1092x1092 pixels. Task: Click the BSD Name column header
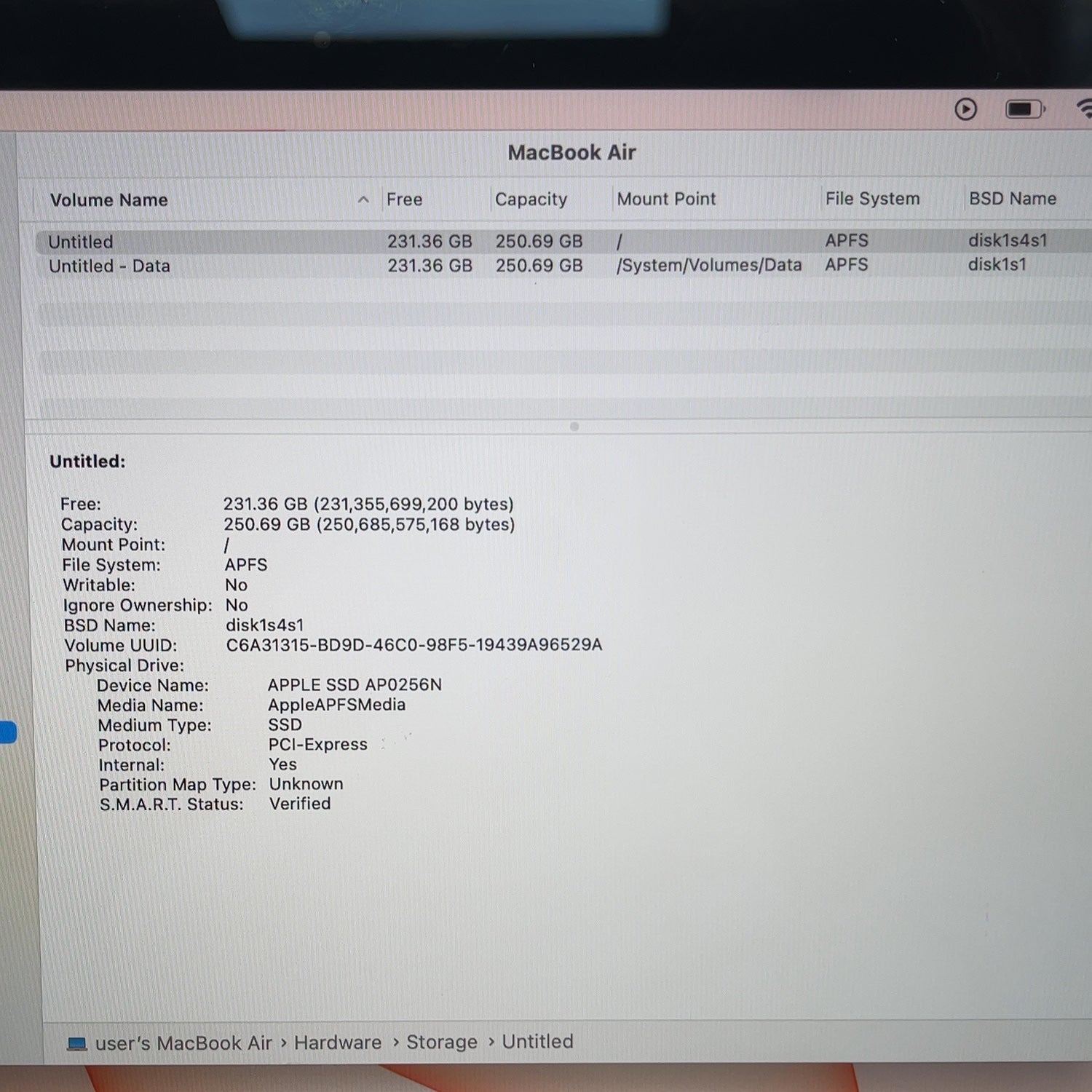point(1012,199)
